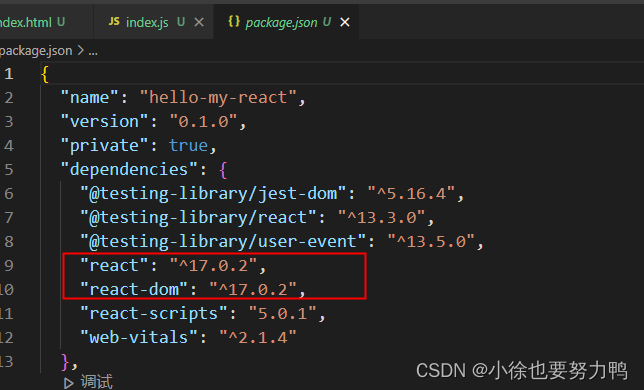Click the "5.0.1" version value
The width and height of the screenshot is (644, 390).
[283, 314]
